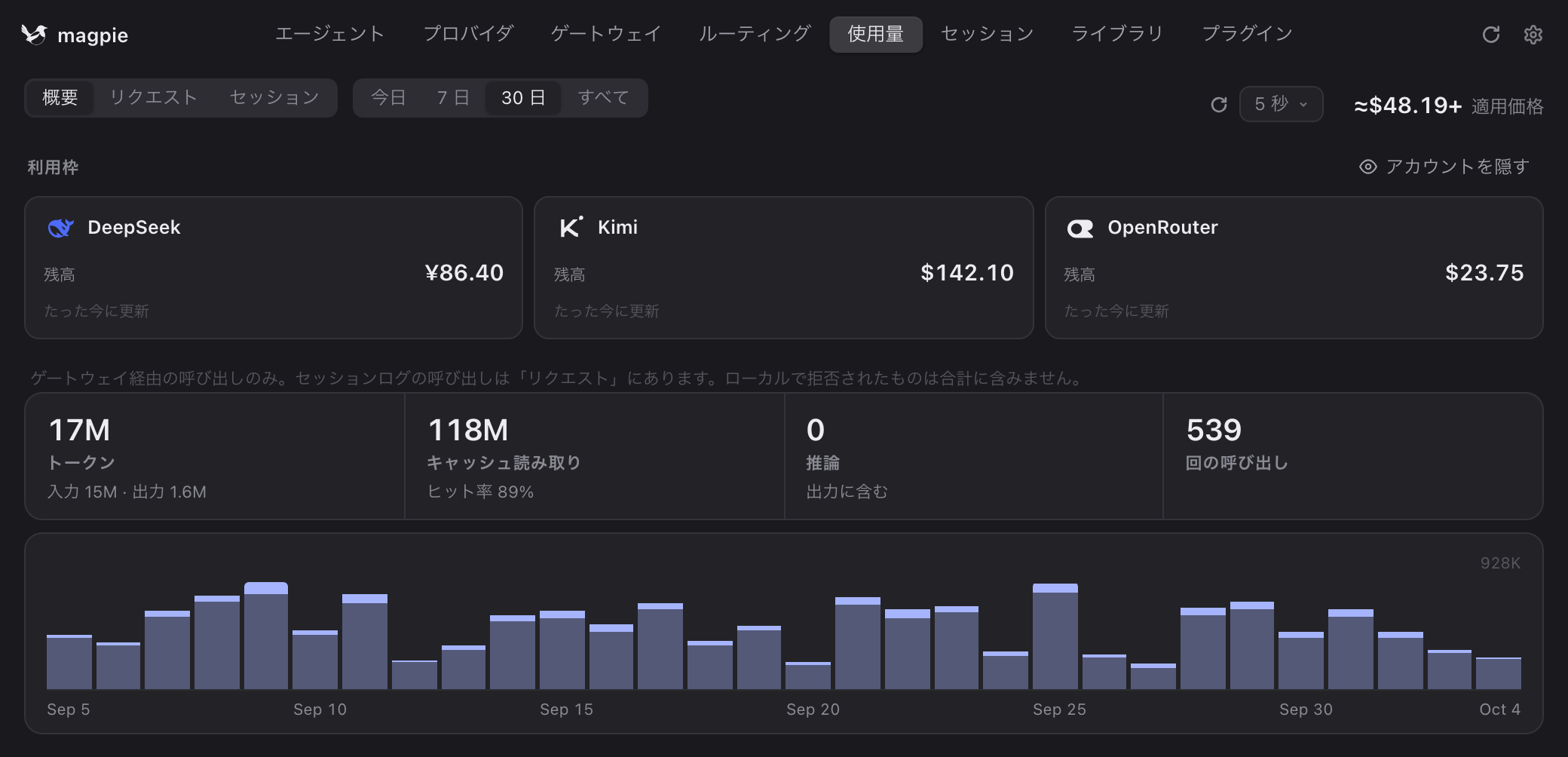Choose the 30 日 time range

[523, 97]
